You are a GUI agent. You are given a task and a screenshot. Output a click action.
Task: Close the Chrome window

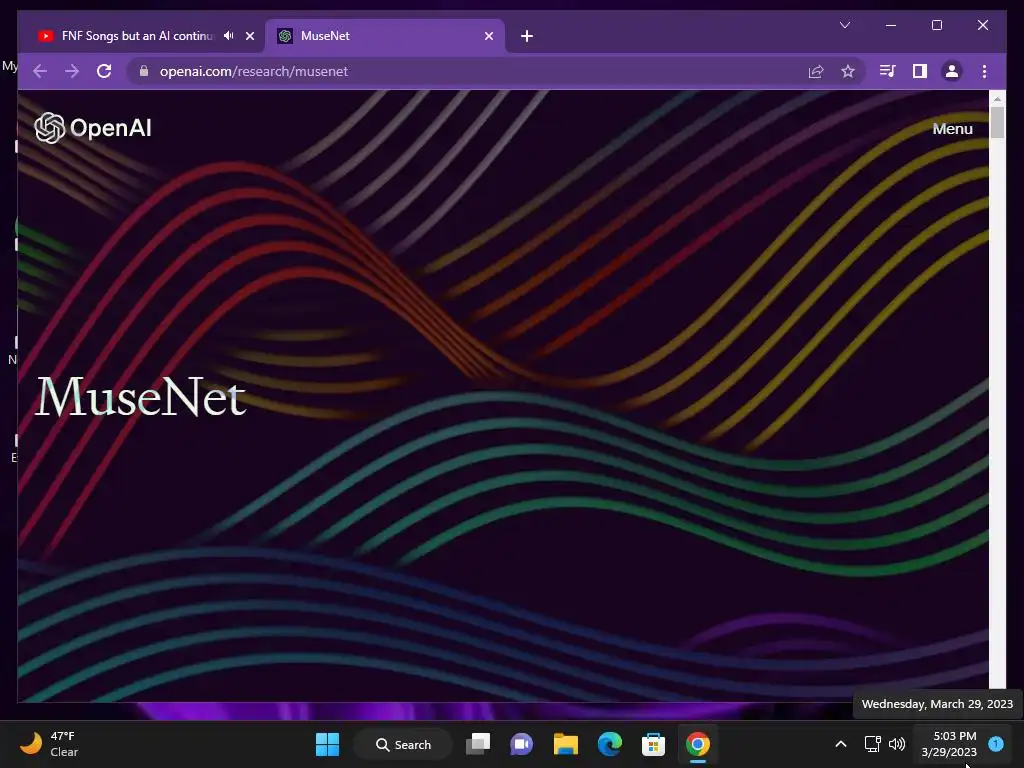point(982,25)
